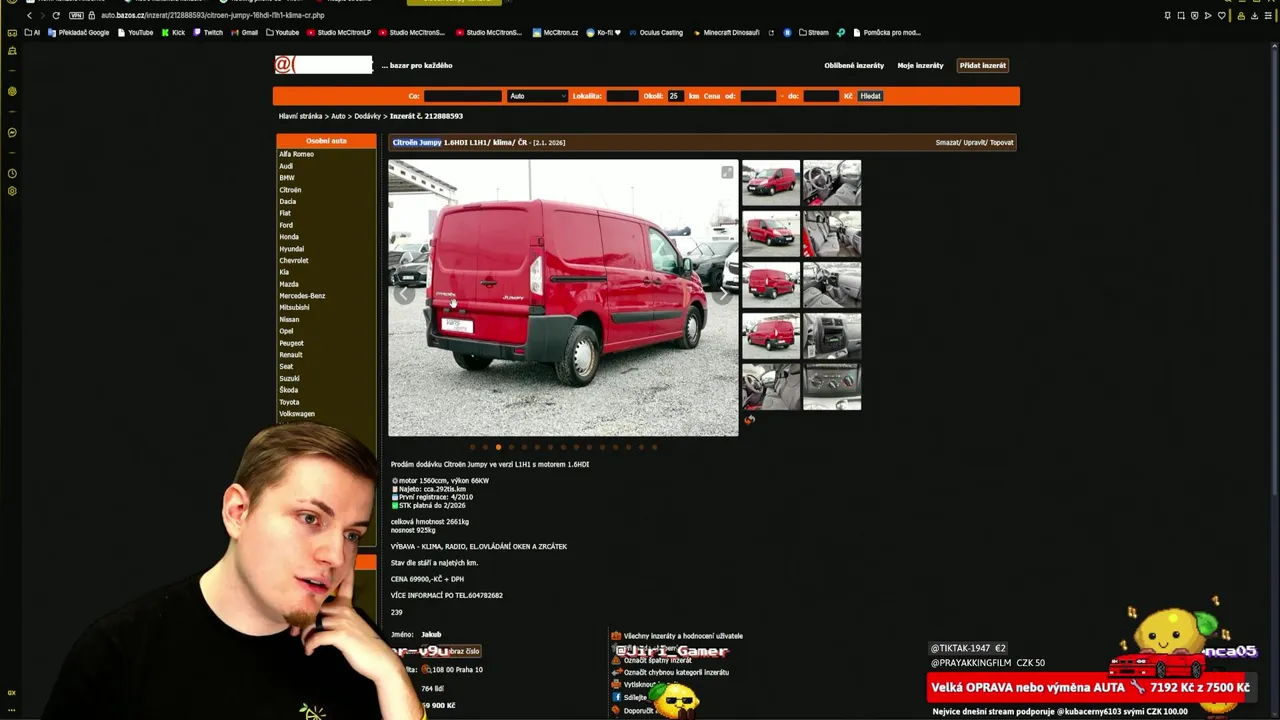
Task: Open the Kick bookmark
Action: (173, 32)
